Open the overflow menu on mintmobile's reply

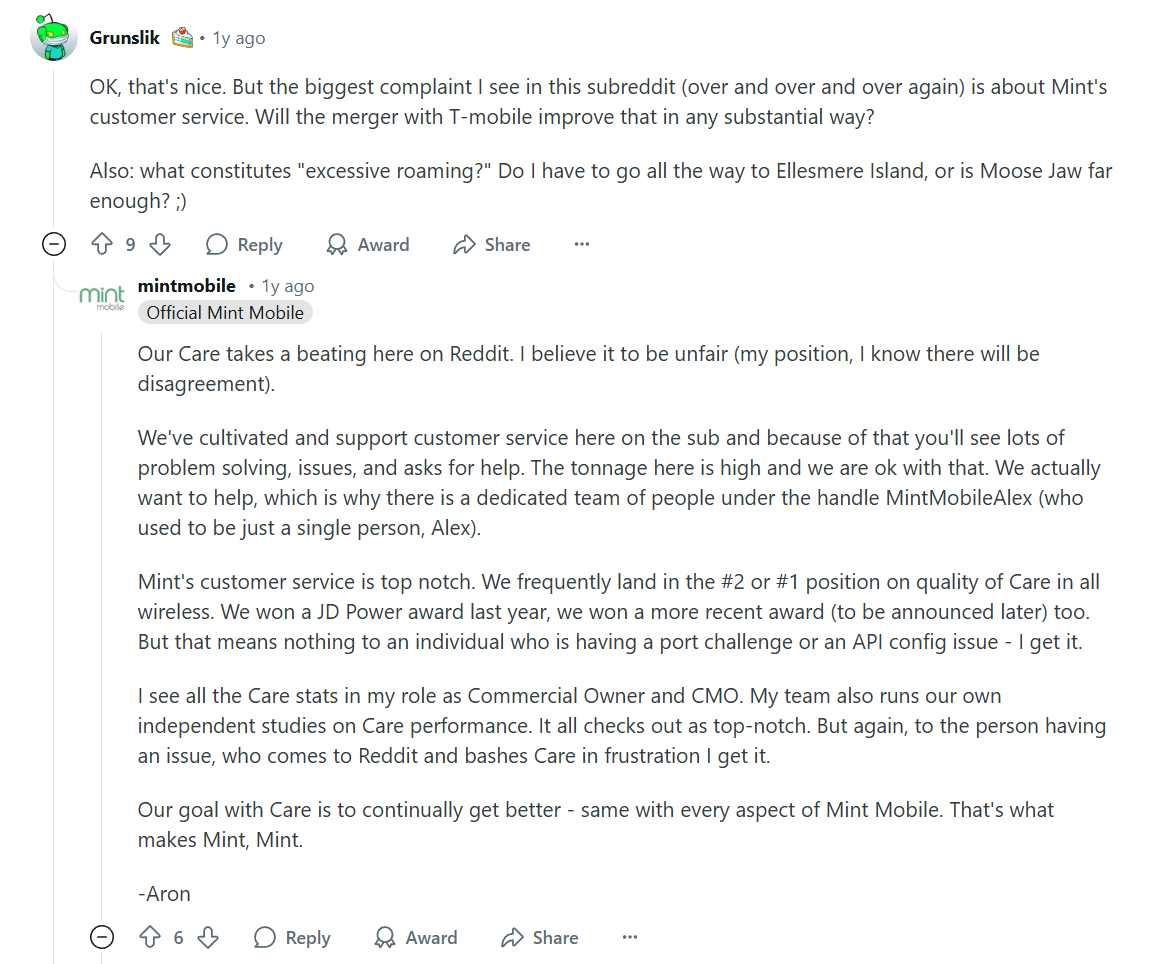coord(630,937)
